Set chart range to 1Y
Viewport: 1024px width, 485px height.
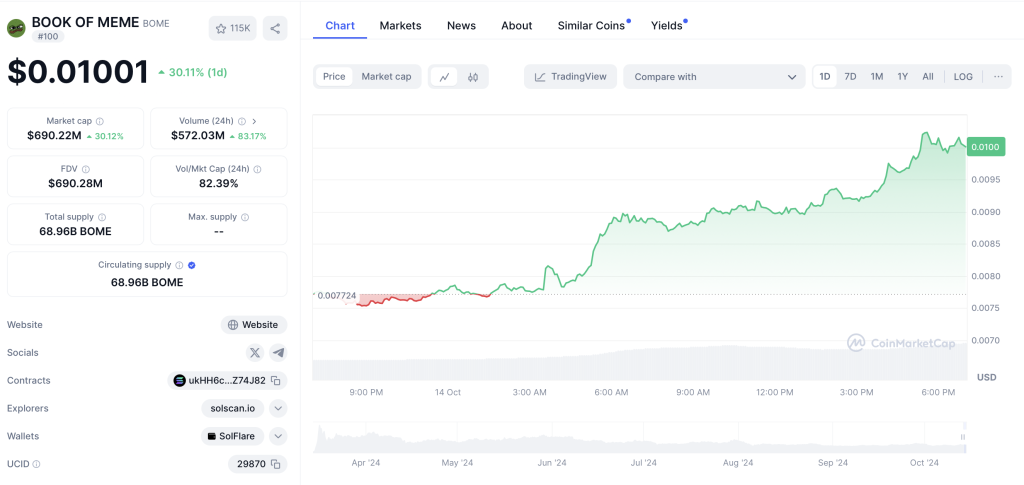(903, 77)
